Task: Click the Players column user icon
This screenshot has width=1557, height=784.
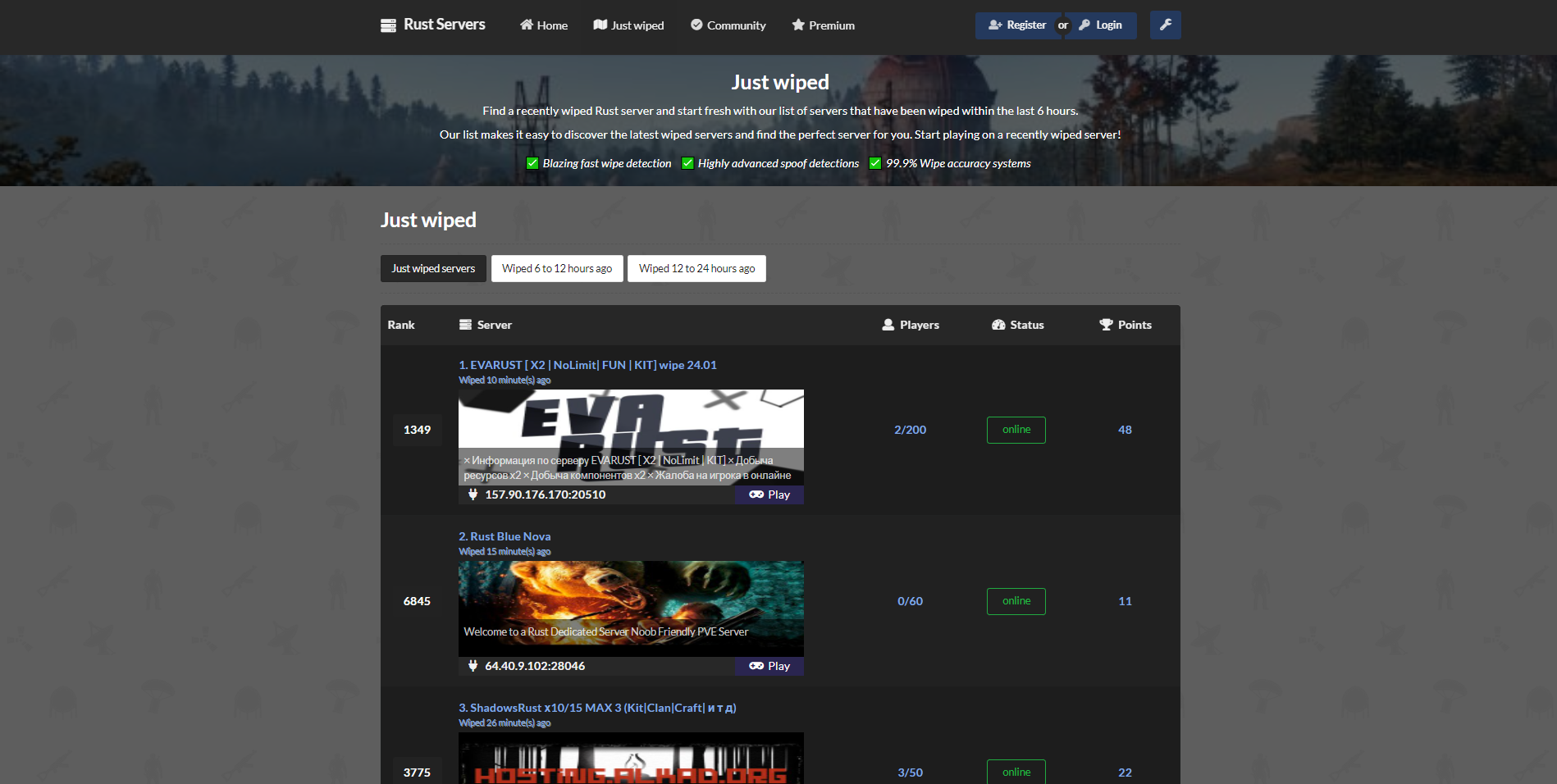Action: click(888, 325)
